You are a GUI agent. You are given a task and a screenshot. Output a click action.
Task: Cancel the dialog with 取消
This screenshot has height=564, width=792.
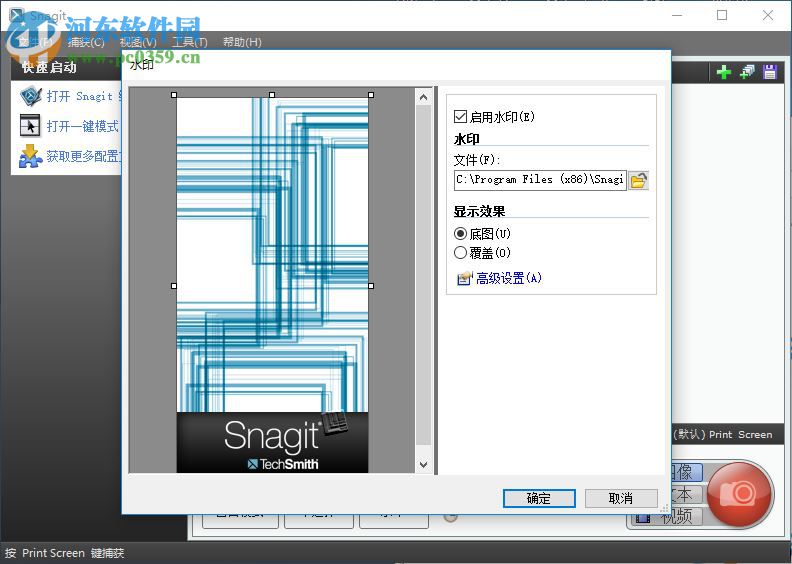tap(621, 498)
